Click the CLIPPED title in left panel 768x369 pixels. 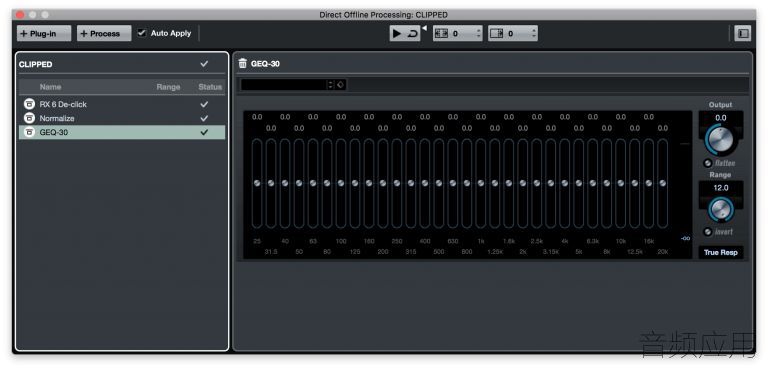pyautogui.click(x=36, y=64)
